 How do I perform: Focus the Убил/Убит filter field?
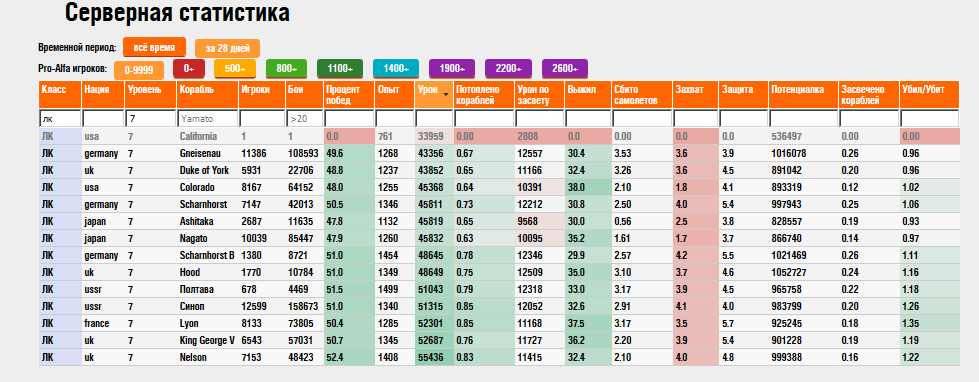point(929,118)
